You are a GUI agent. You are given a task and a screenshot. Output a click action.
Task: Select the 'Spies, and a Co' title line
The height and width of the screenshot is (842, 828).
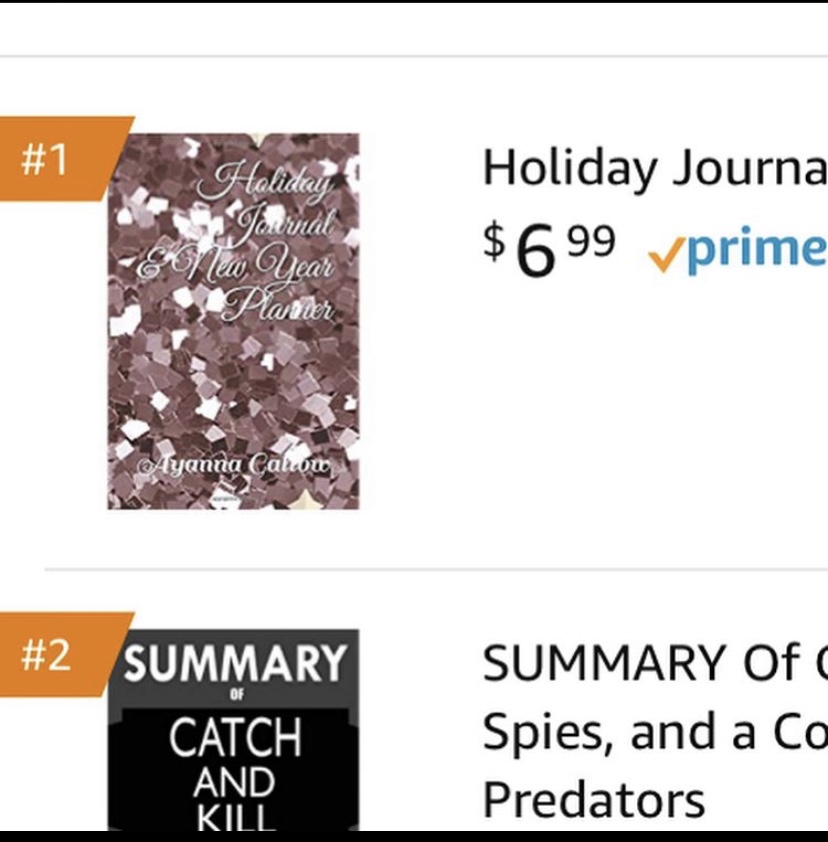point(654,732)
